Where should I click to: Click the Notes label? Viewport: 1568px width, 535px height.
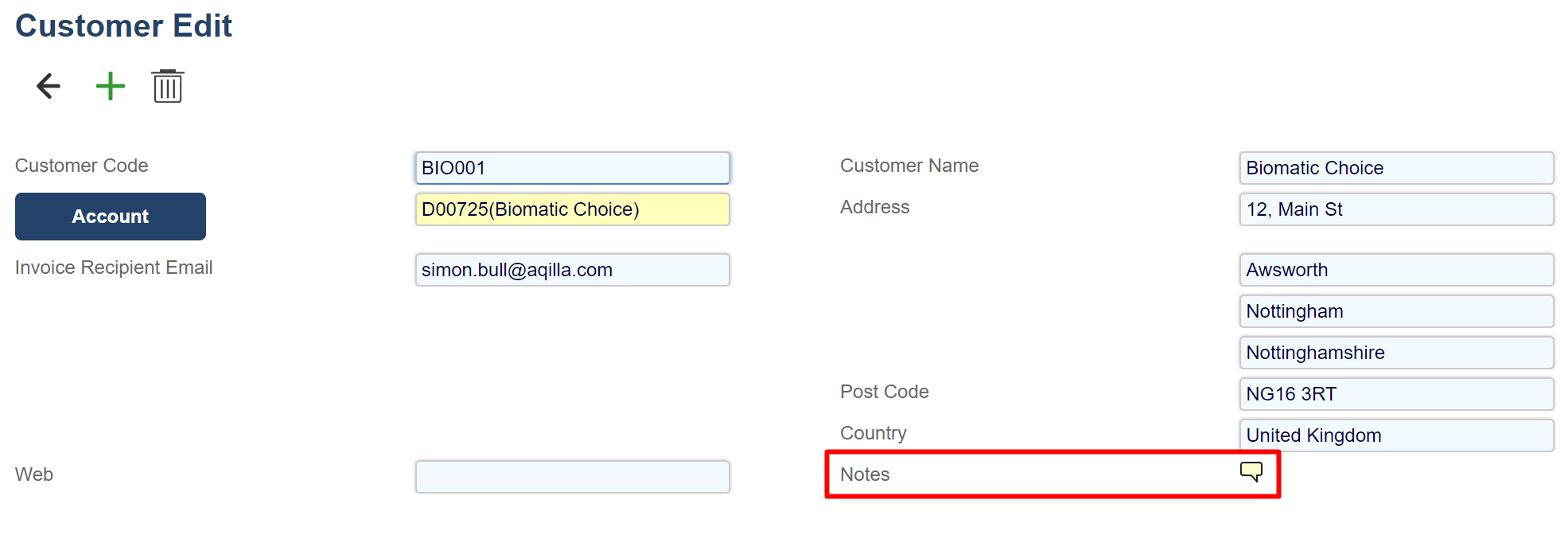pos(865,474)
